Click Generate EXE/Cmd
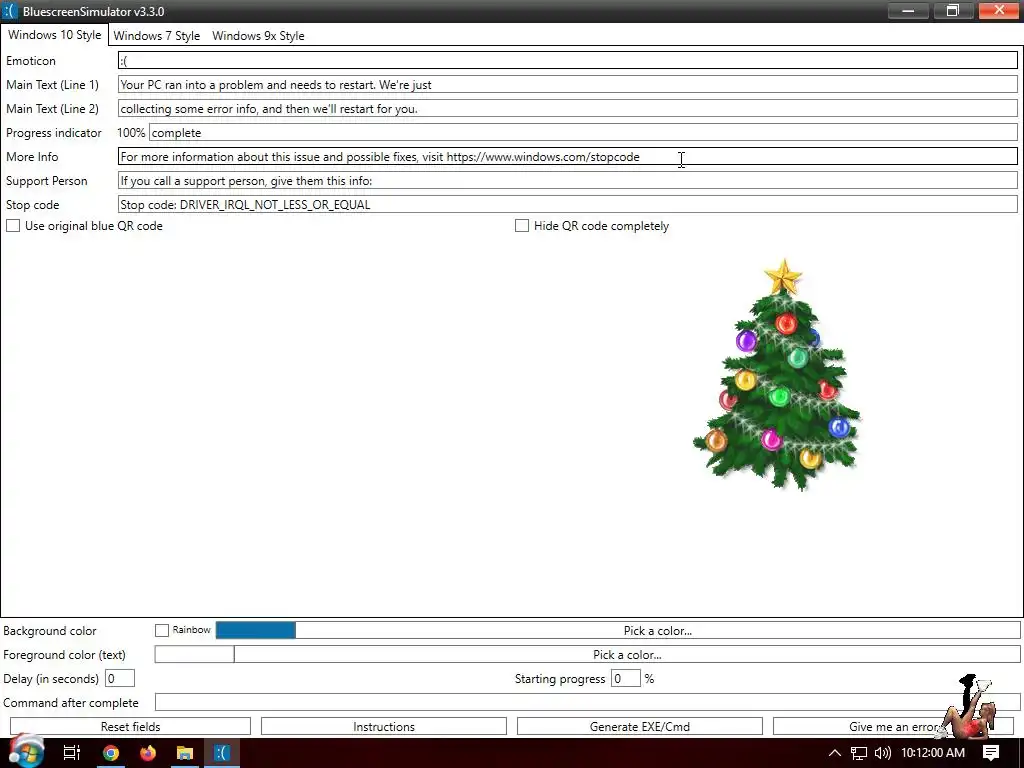 click(x=640, y=727)
